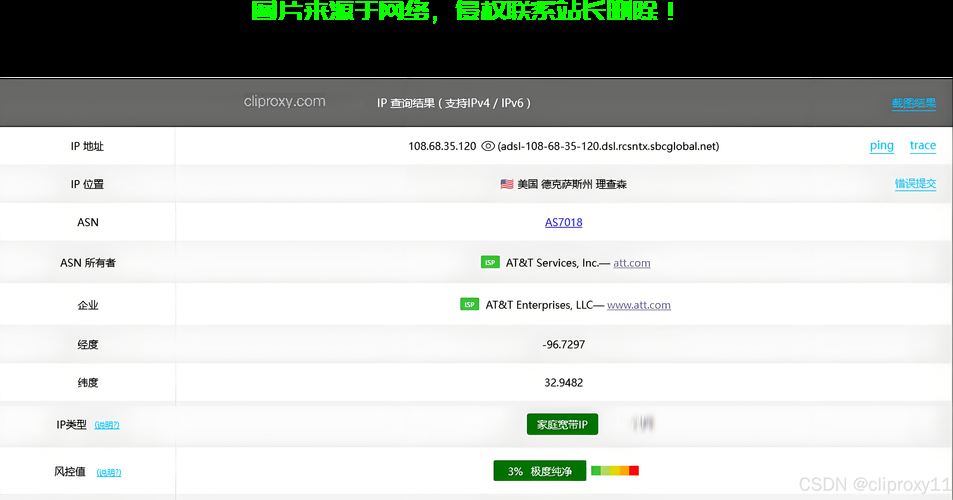Click the 3% 极度纯净 badge
Viewport: 953px width, 500px height.
(x=540, y=471)
